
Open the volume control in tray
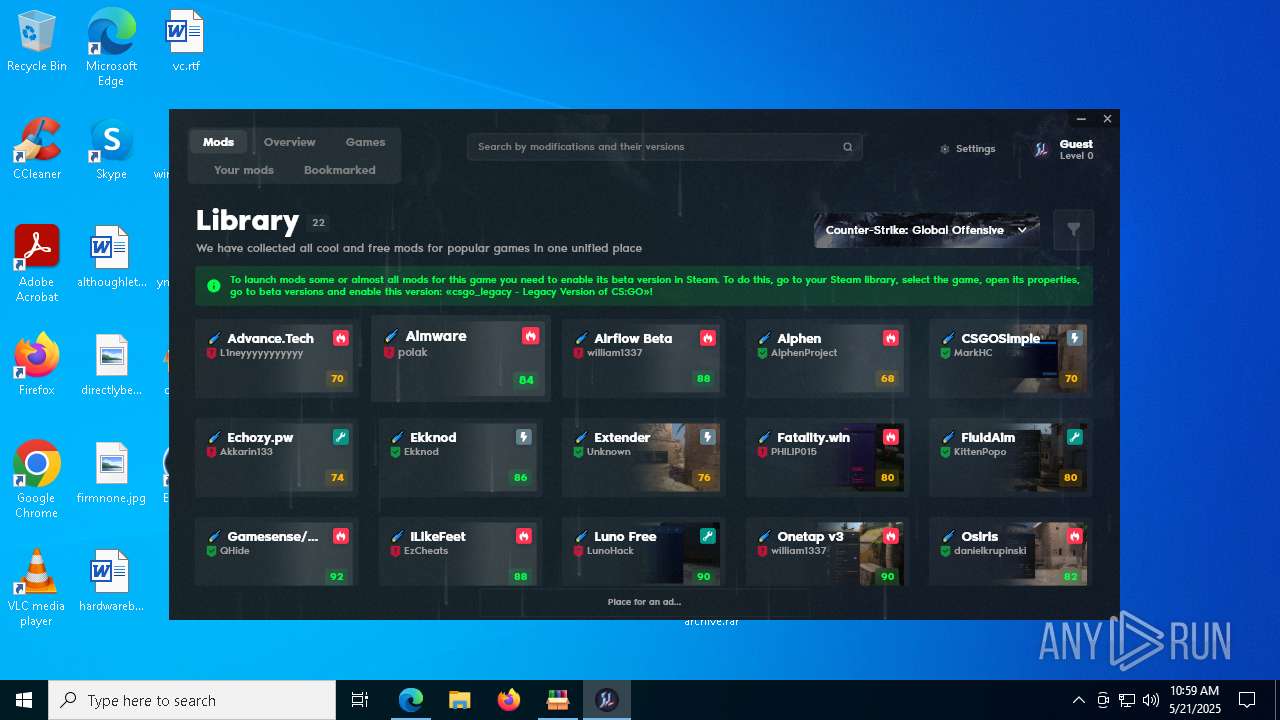pyautogui.click(x=1150, y=700)
